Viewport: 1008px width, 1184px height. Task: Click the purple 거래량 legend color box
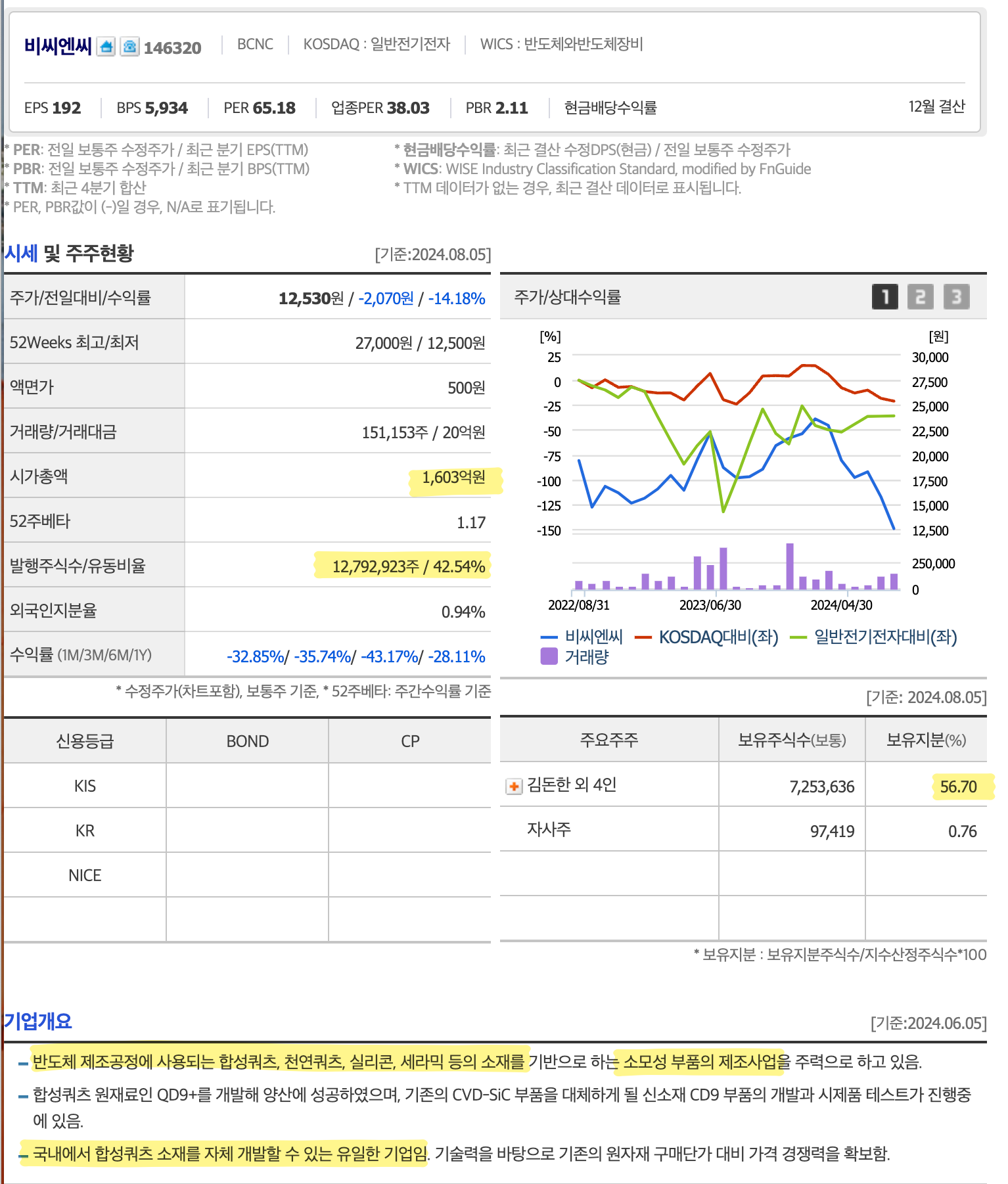point(549,656)
